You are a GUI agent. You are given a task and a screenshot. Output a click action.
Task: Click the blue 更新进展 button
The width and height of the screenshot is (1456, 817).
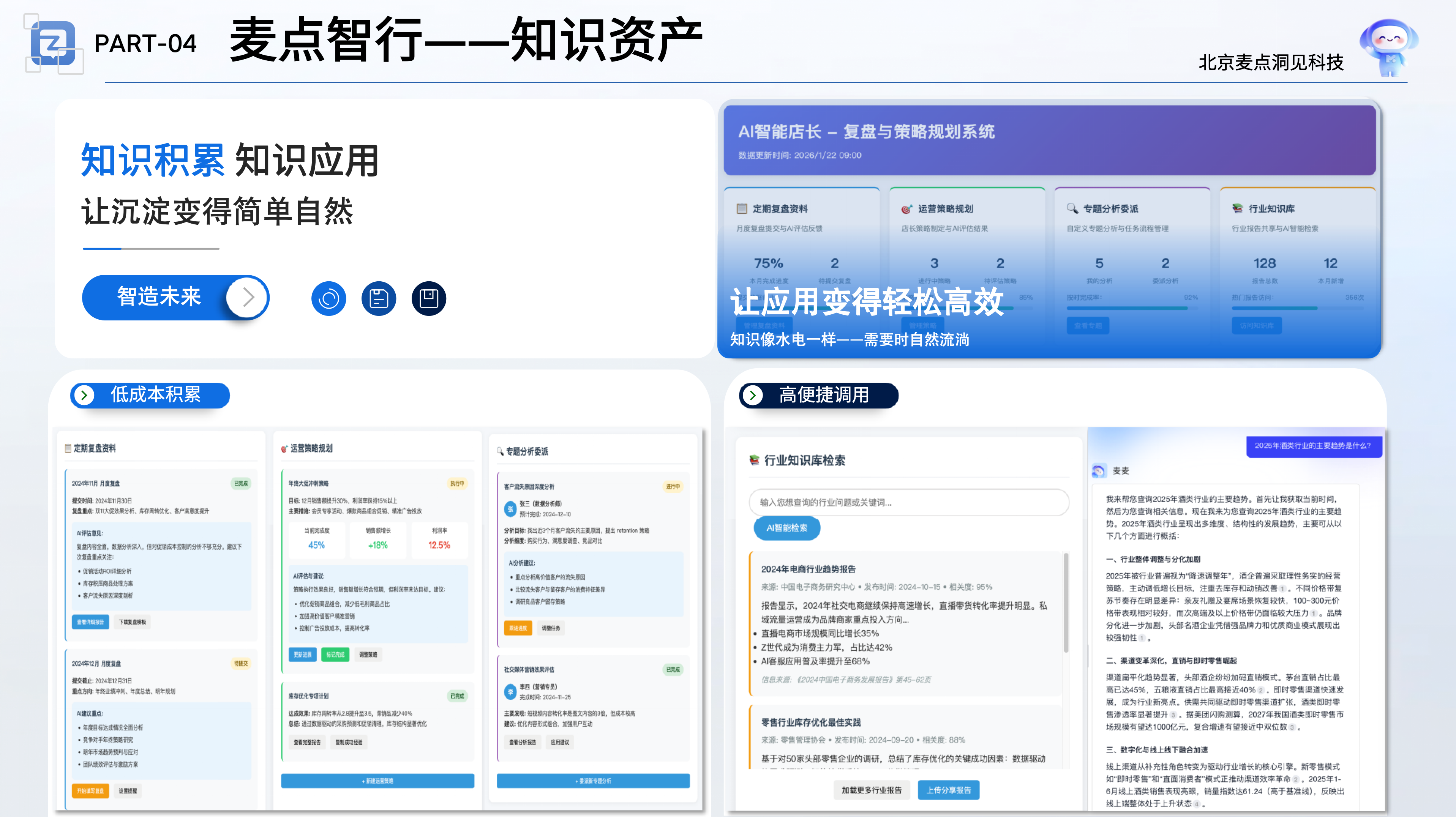(x=302, y=654)
